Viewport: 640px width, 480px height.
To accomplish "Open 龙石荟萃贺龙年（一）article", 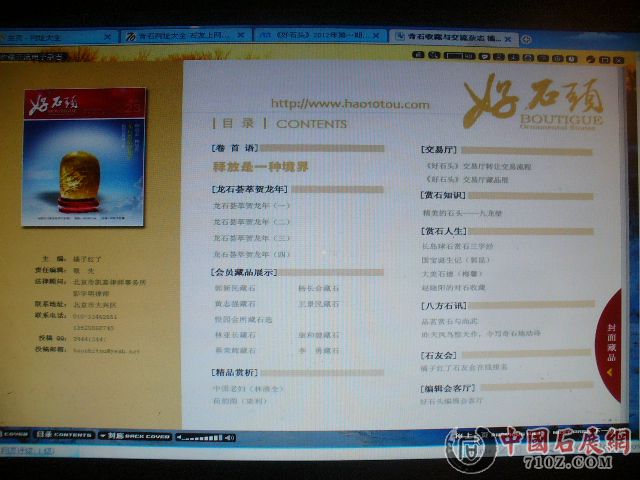I will tap(251, 205).
